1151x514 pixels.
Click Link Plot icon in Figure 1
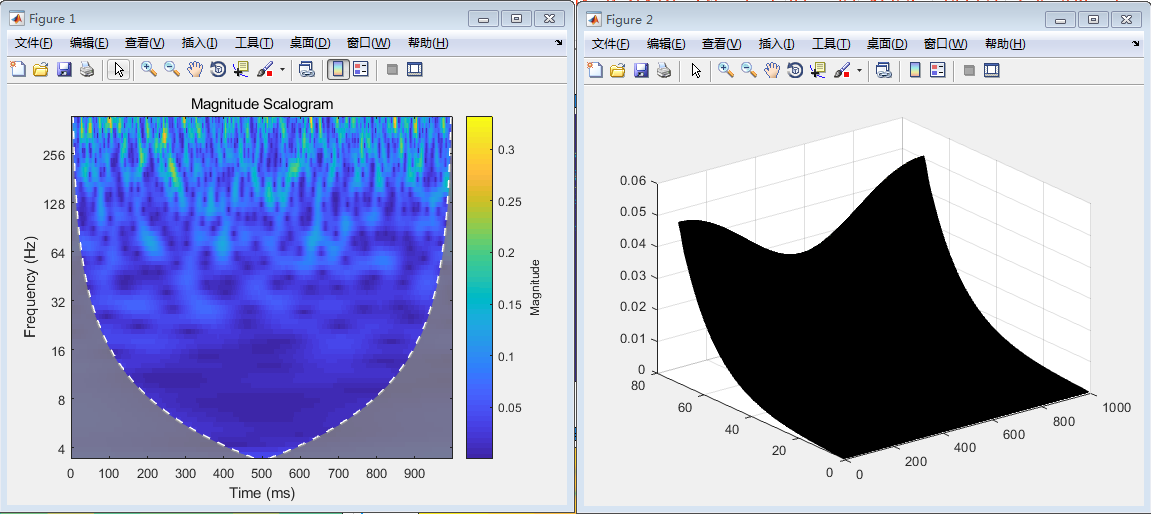pos(307,70)
